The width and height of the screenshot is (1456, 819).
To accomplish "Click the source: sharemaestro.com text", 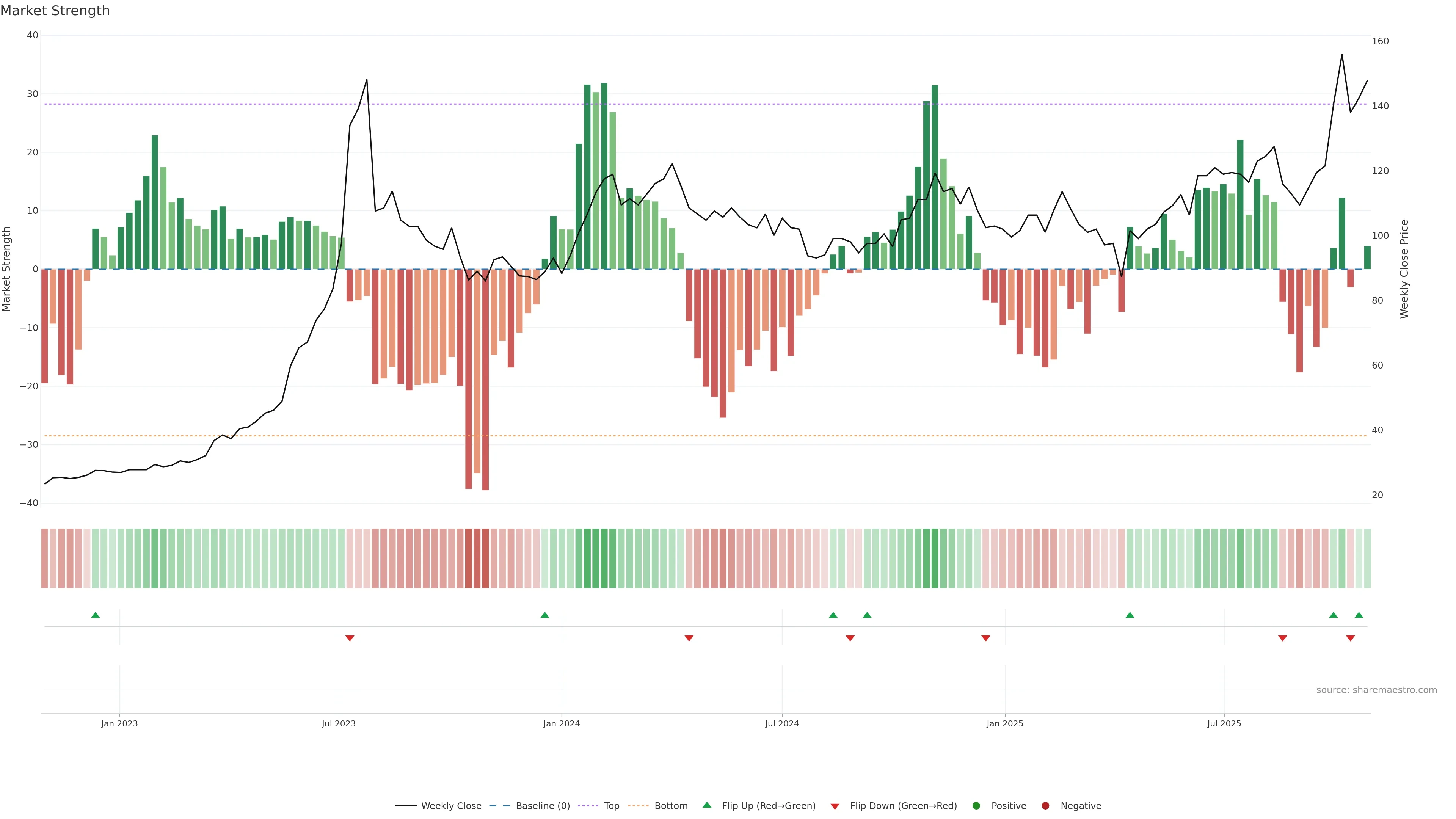I will 1376,690.
